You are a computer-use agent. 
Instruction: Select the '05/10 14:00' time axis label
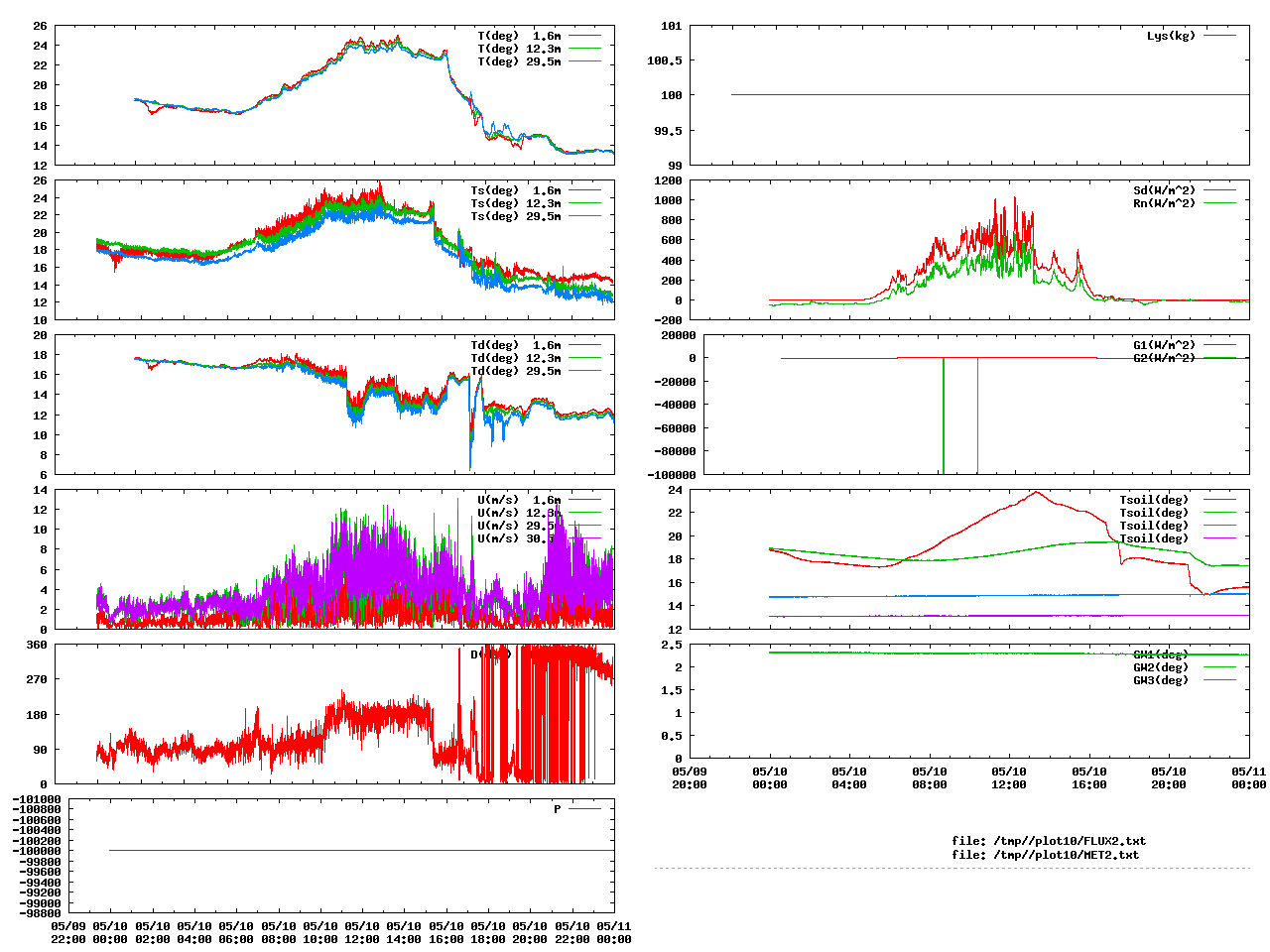[x=403, y=933]
